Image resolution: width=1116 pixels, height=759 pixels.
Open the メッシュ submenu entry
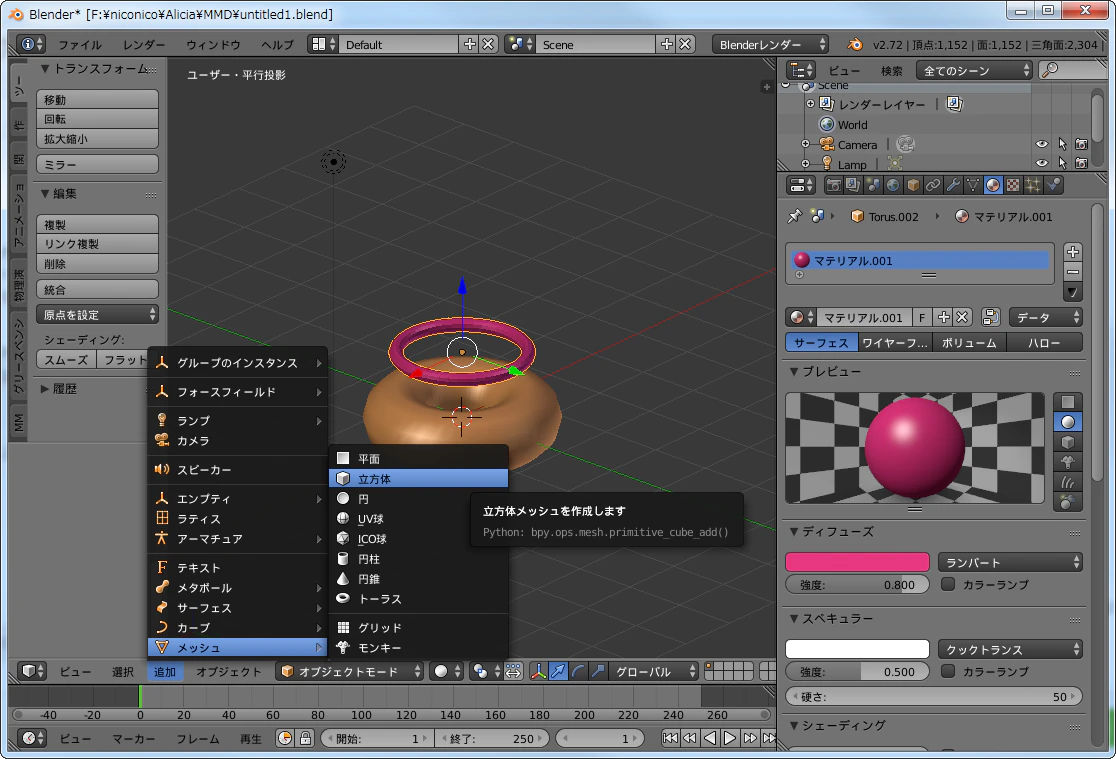point(237,647)
